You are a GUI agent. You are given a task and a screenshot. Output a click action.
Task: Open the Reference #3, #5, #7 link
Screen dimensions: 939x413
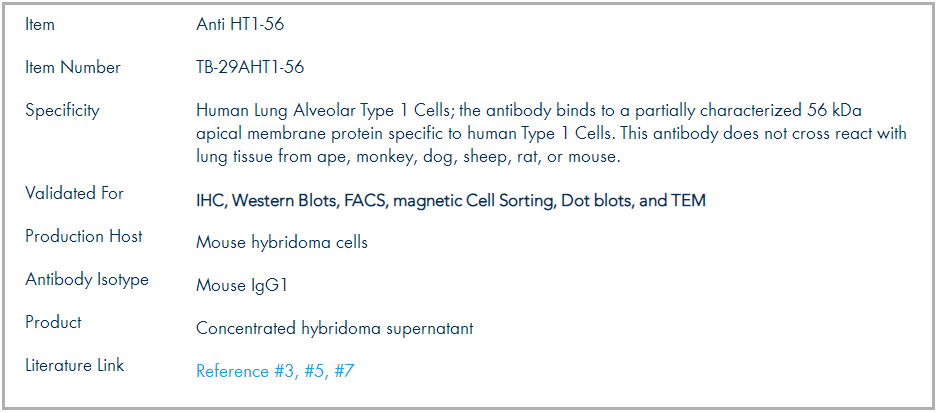coord(275,371)
